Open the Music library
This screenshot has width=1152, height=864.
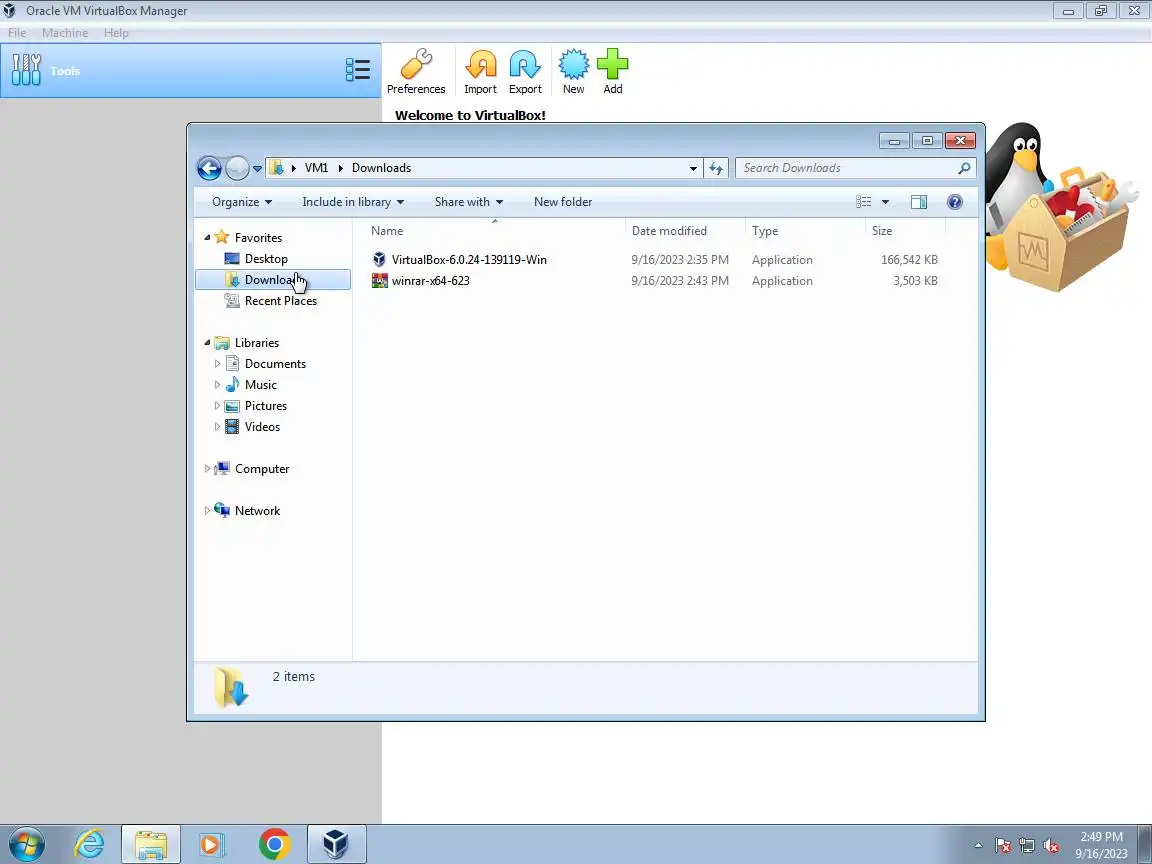(260, 385)
